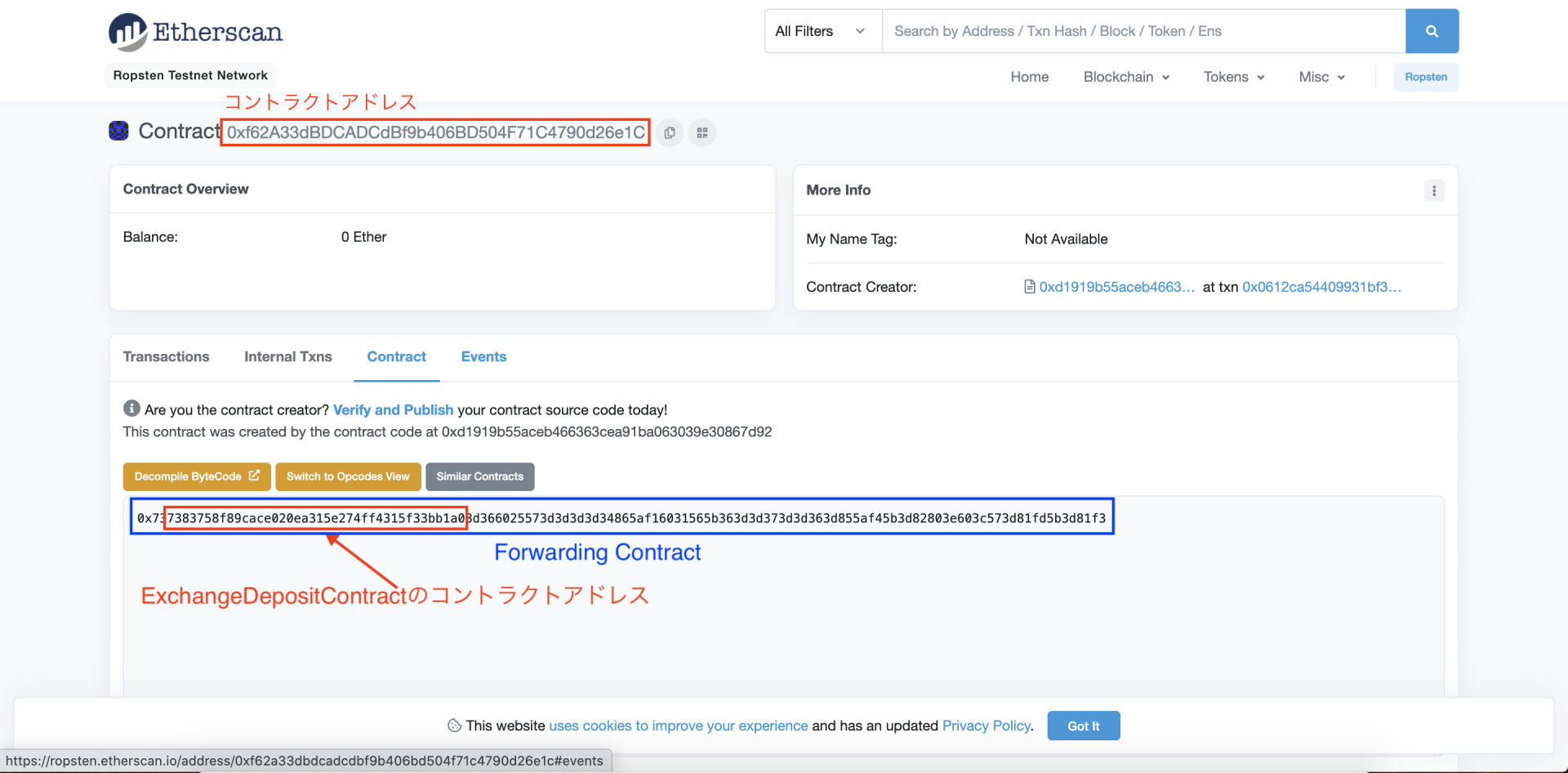Click the Ropsten network button
The height and width of the screenshot is (773, 1568).
point(1426,77)
